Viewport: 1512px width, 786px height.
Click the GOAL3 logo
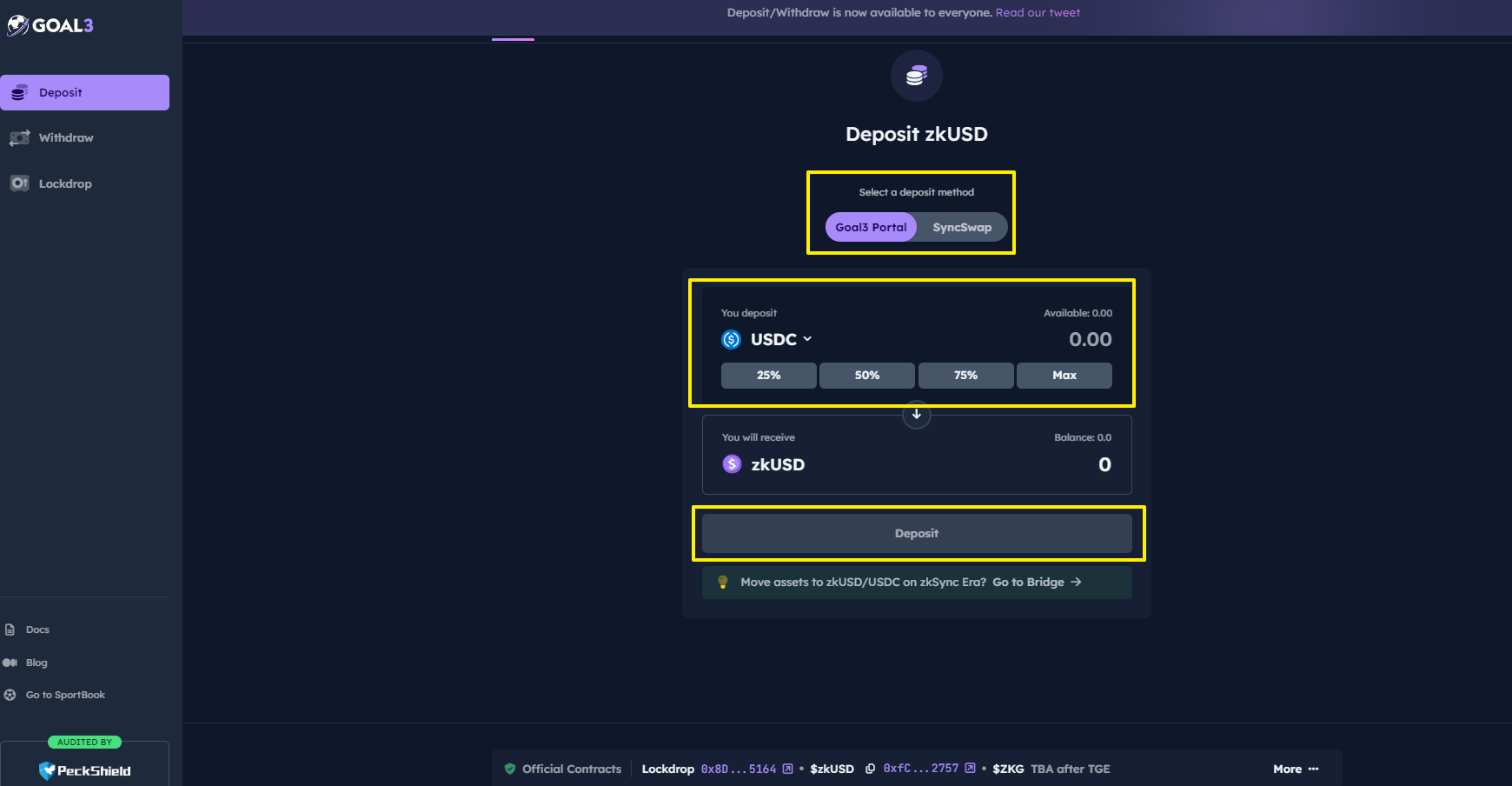pos(50,25)
